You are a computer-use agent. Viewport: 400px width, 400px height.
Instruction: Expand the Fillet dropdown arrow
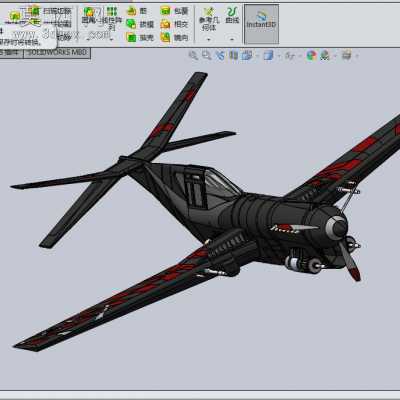pyautogui.click(x=89, y=39)
